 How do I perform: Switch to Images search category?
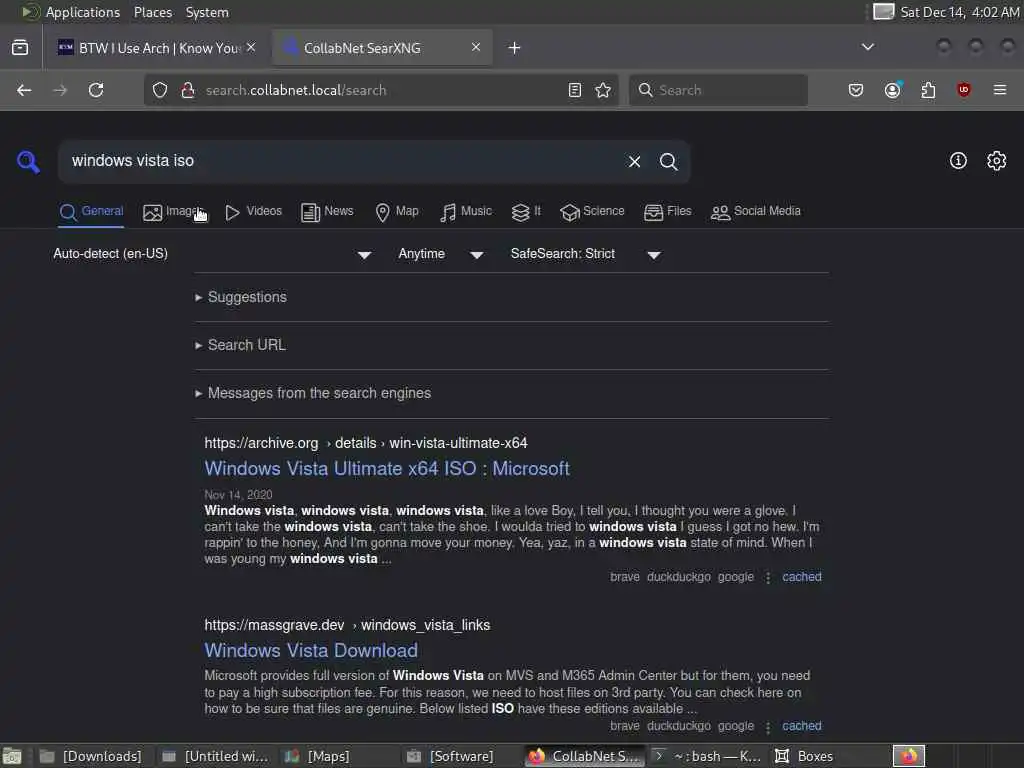click(173, 212)
